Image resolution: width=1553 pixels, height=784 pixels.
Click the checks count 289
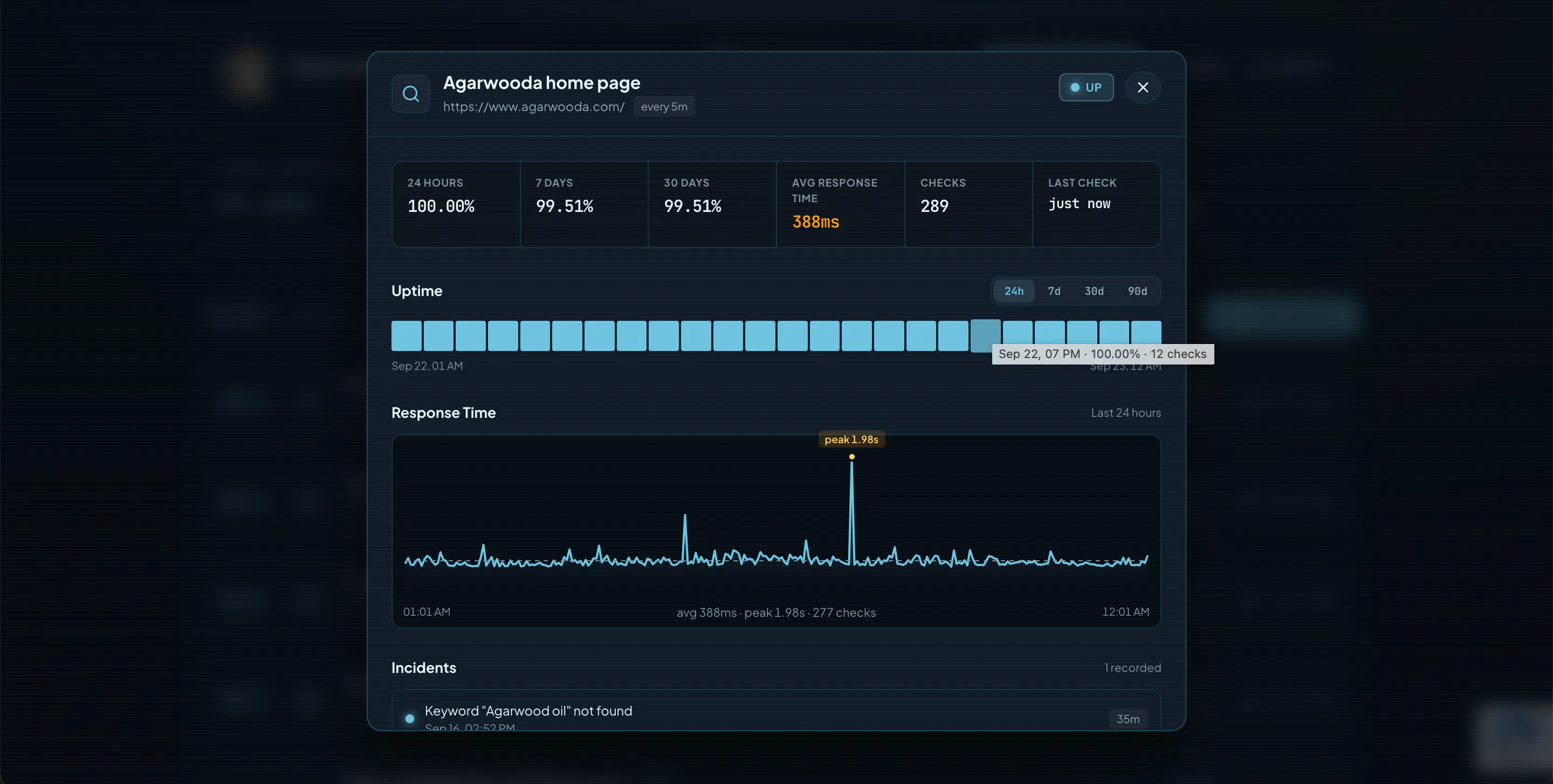tap(934, 207)
